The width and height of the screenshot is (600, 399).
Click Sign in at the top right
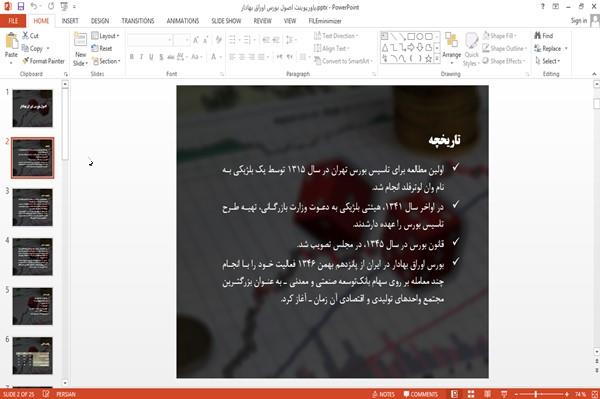(x=579, y=21)
